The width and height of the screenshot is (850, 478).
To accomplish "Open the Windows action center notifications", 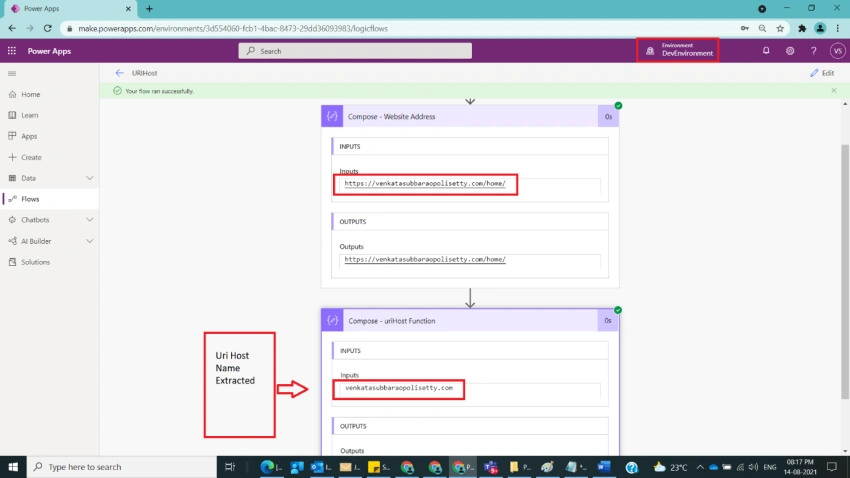I will (x=832, y=467).
